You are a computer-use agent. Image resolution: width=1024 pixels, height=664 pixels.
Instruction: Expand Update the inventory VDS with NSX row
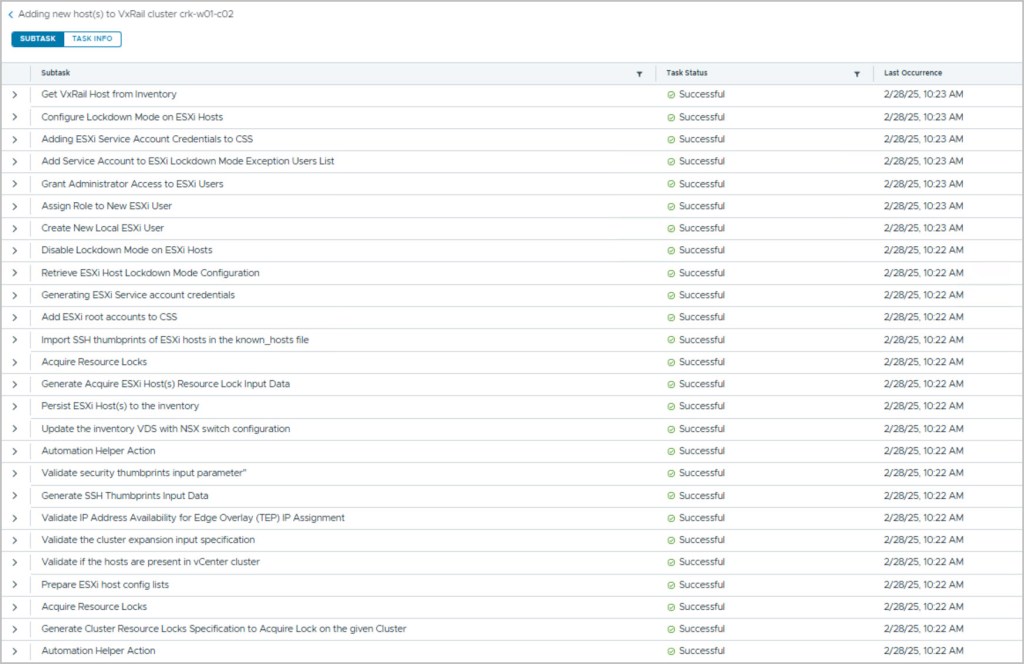(x=15, y=429)
